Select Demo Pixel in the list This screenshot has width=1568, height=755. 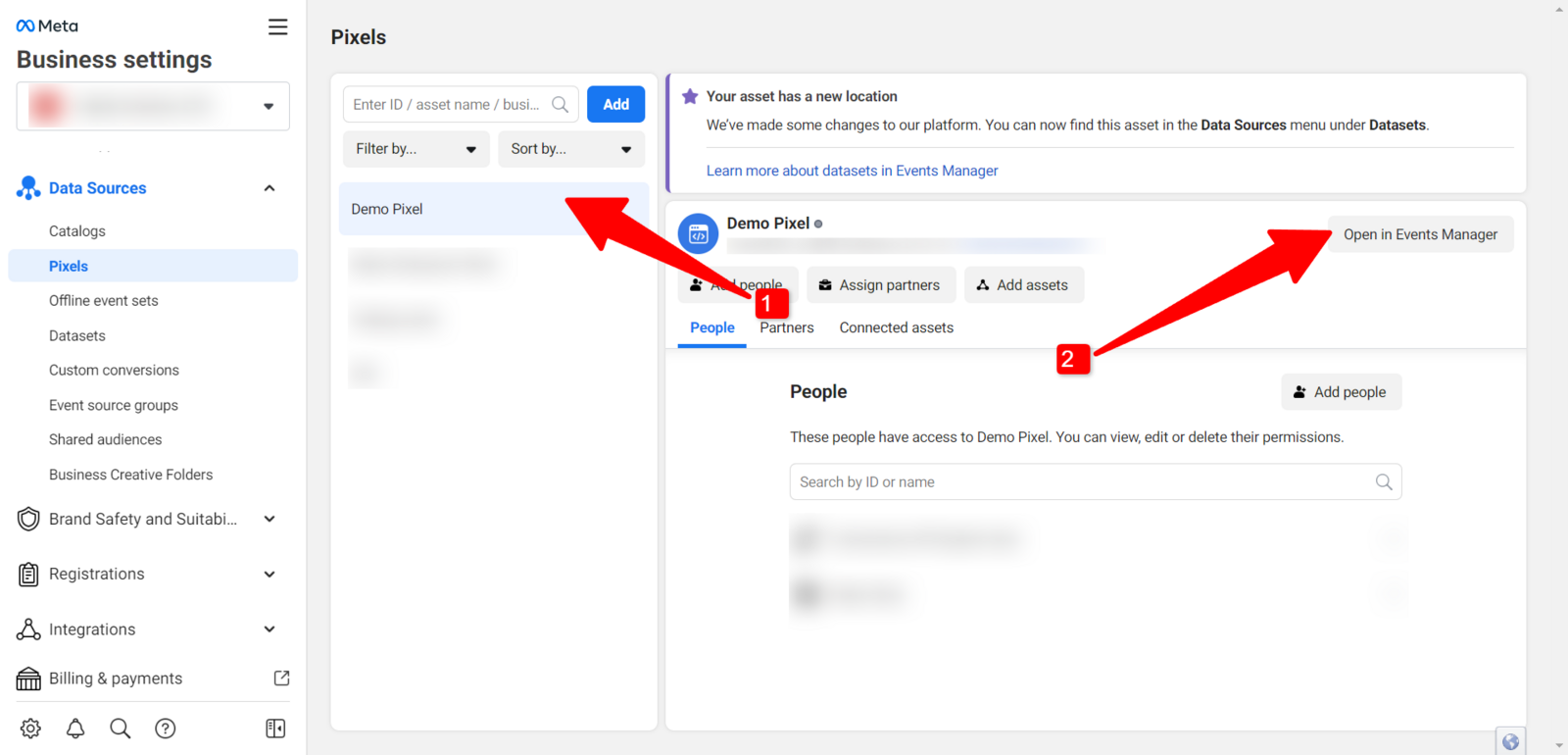click(x=494, y=209)
